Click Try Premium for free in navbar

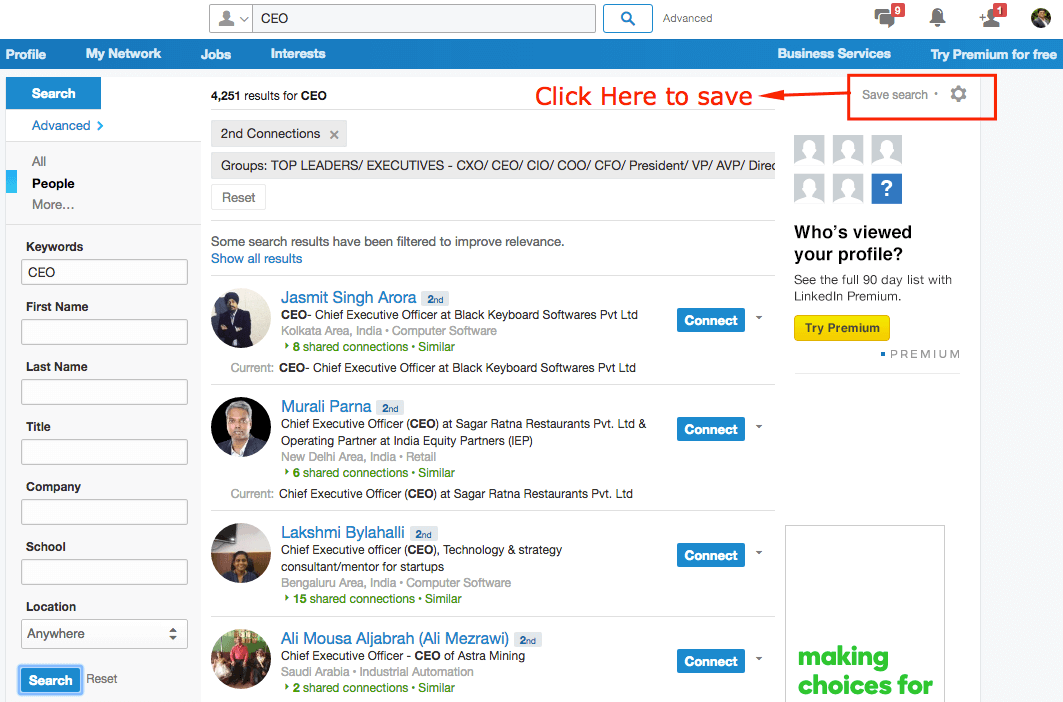click(x=993, y=54)
